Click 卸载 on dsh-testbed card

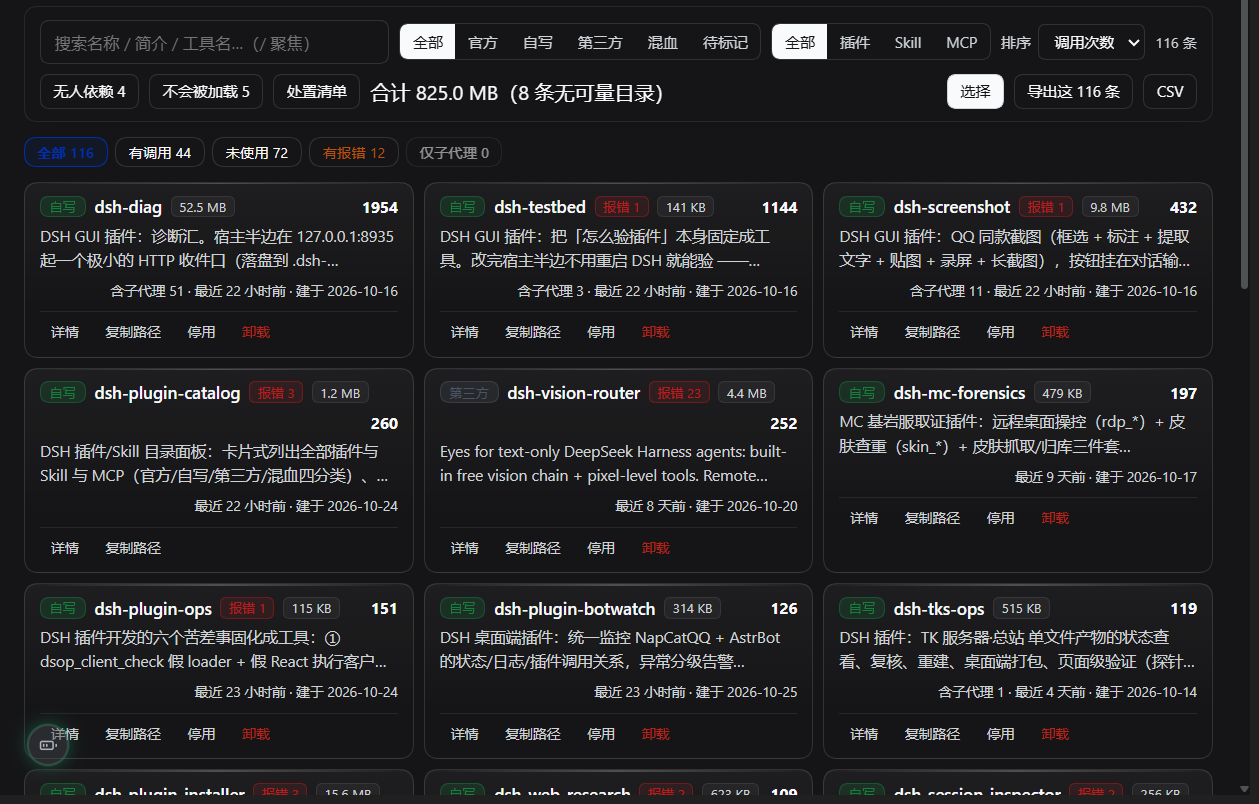tap(656, 332)
